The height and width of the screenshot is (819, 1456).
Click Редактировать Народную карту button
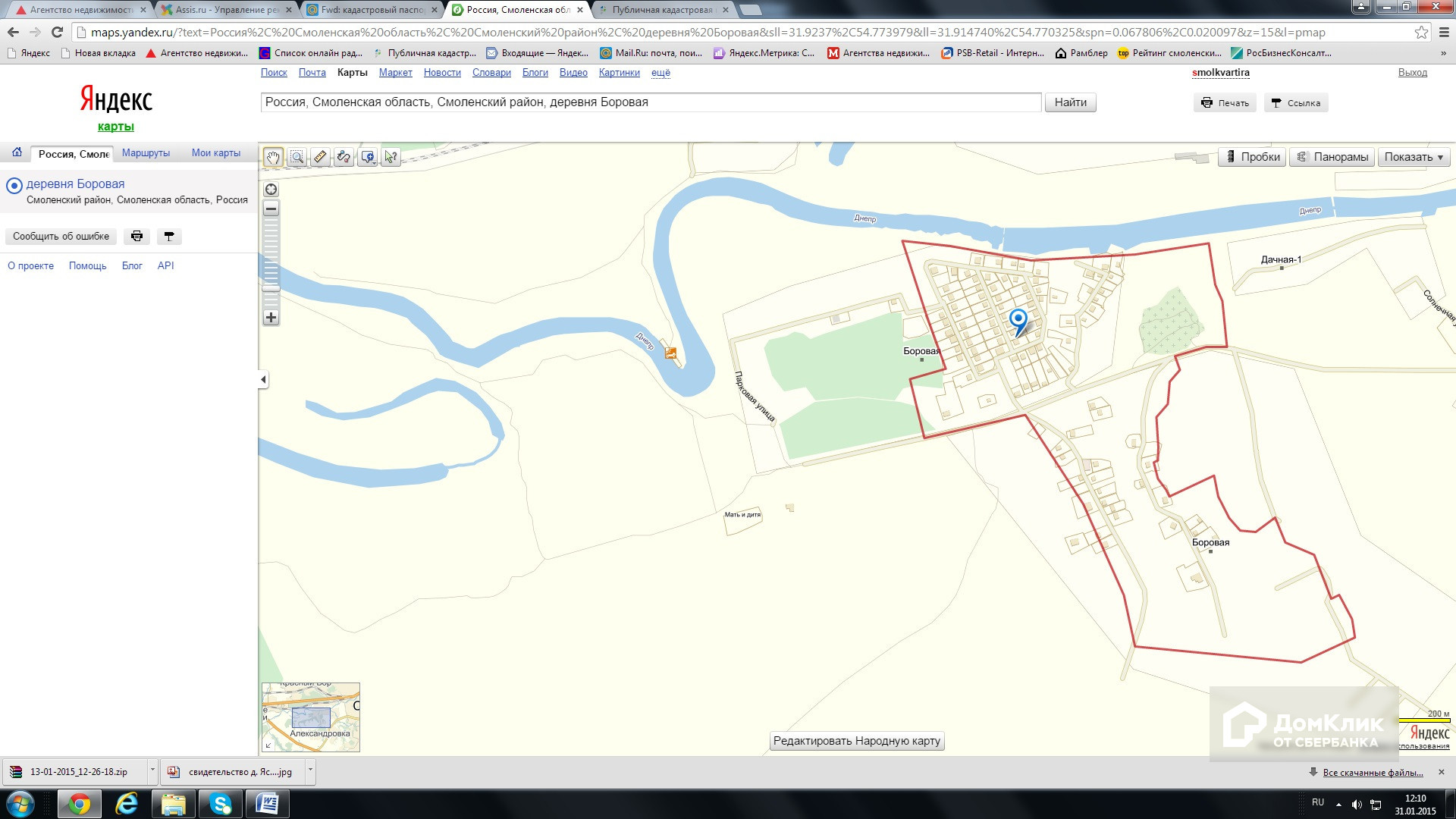856,741
